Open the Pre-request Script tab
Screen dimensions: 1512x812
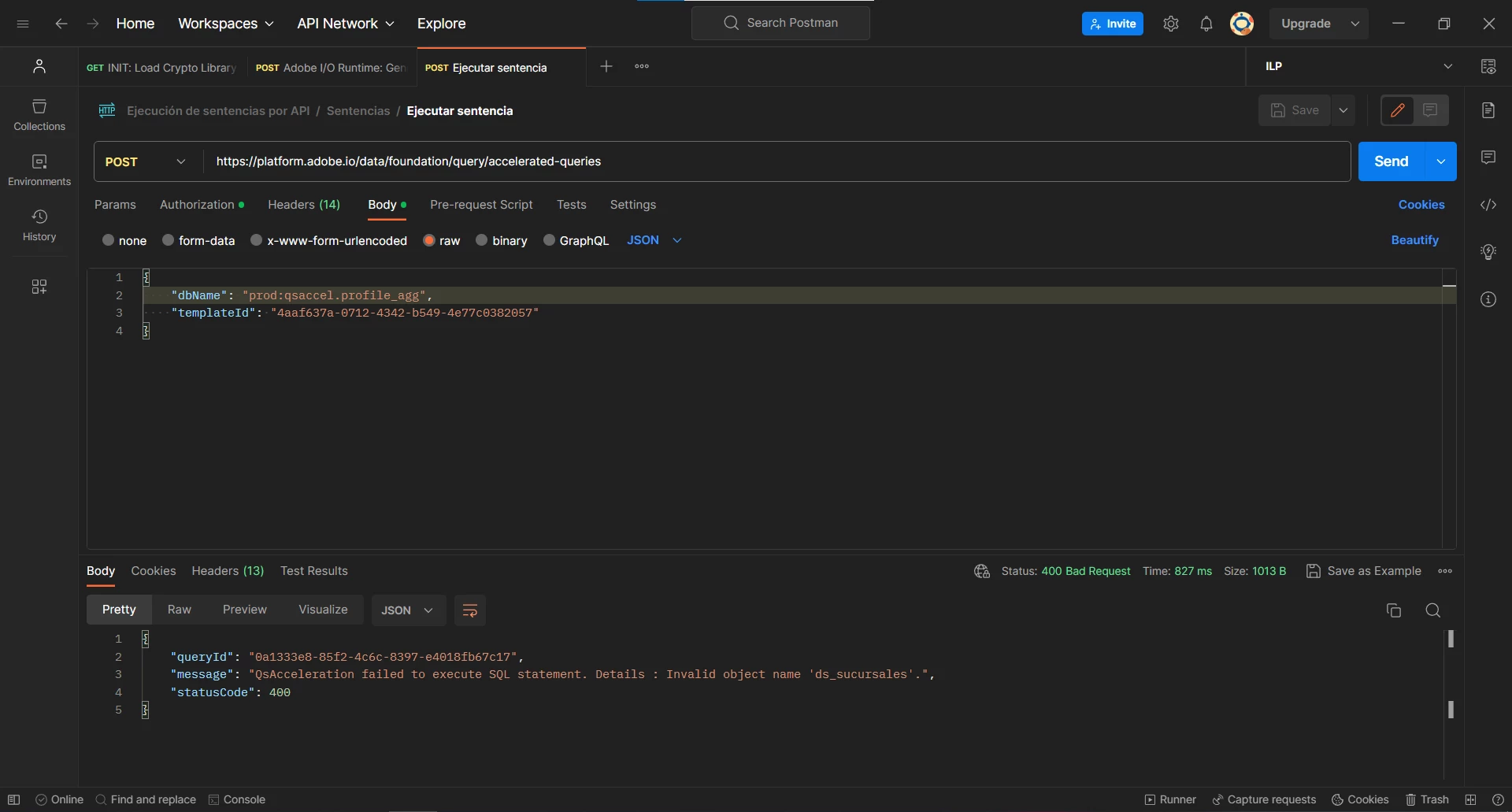481,205
